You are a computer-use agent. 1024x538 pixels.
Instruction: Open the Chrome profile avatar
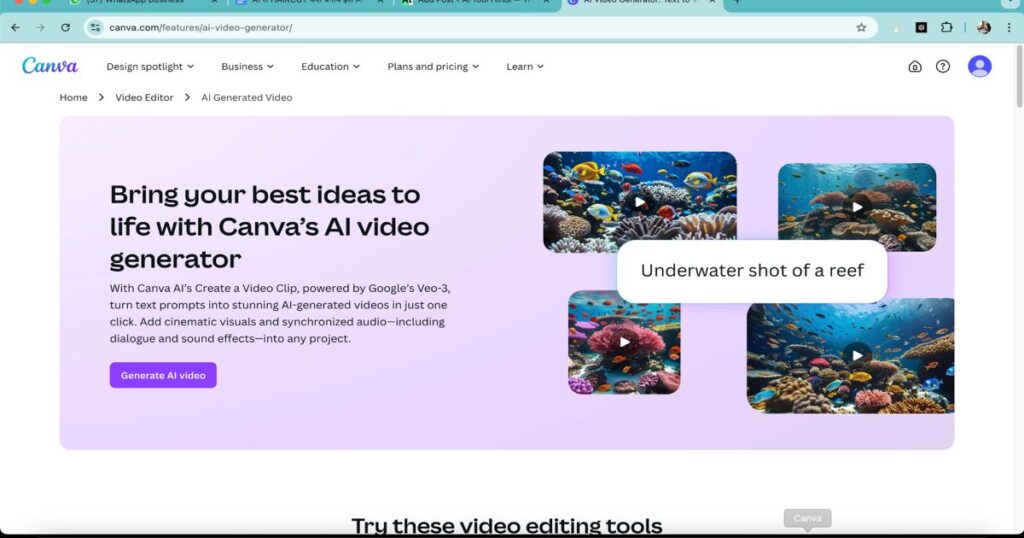(x=984, y=27)
